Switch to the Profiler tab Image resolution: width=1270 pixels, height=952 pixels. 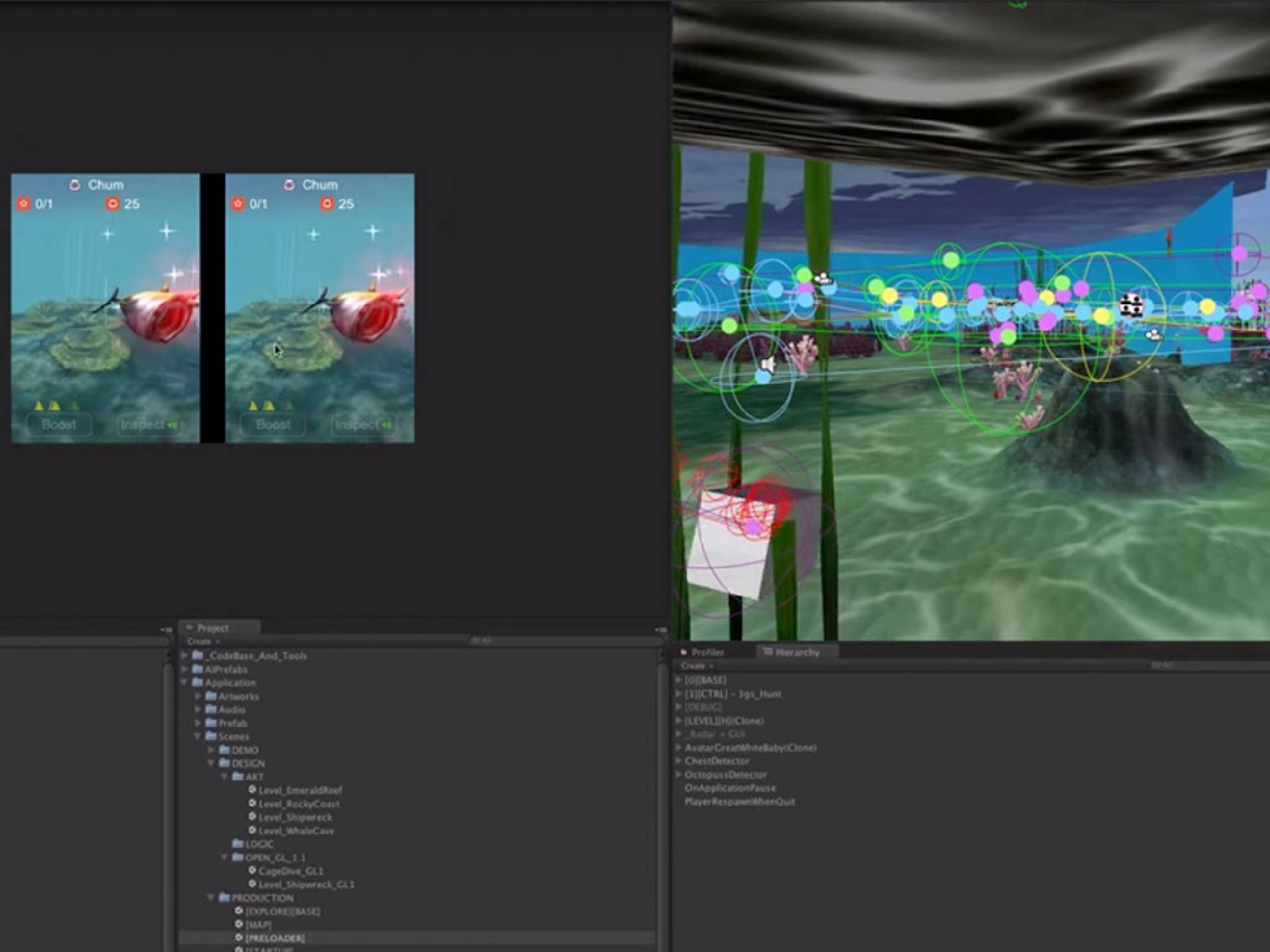coord(707,652)
